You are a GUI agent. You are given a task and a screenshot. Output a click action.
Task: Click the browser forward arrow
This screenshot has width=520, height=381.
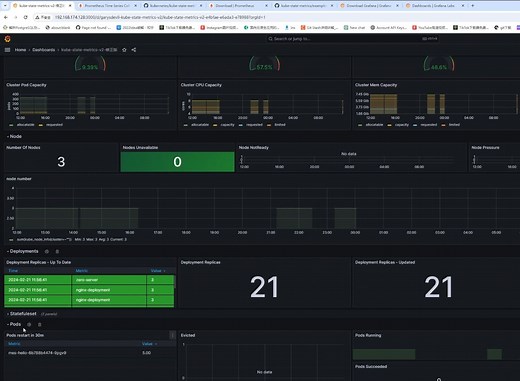tap(16, 17)
